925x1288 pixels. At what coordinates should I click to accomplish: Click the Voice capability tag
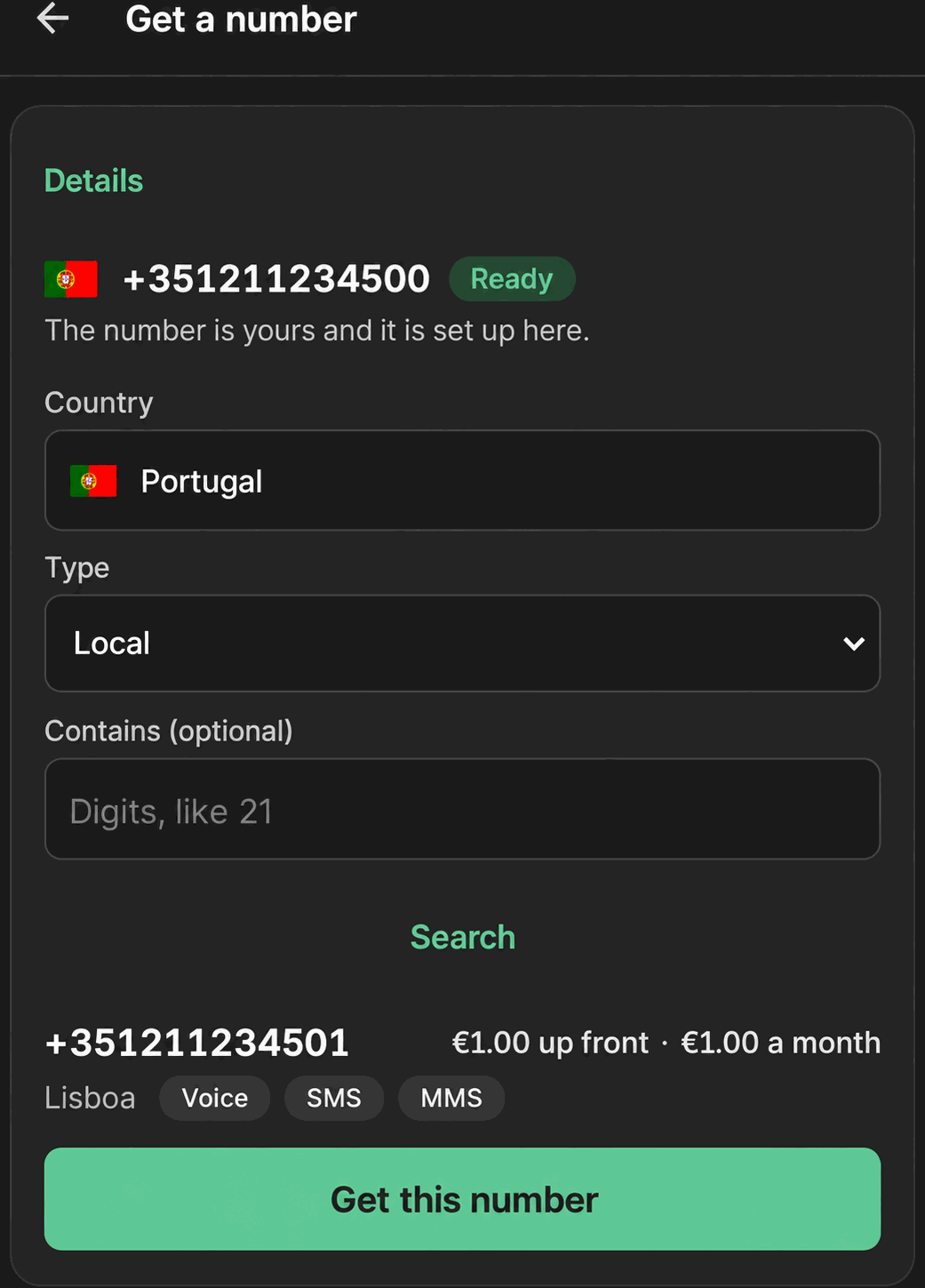point(215,1098)
